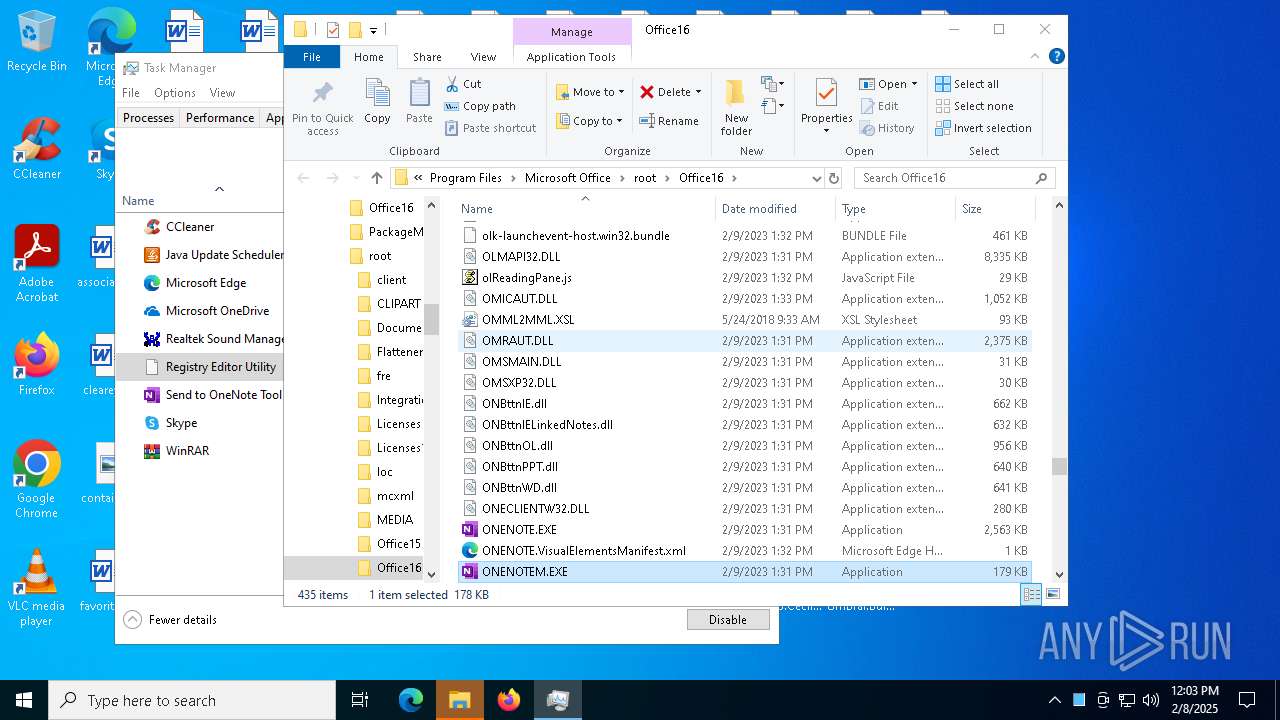Click the Explorer help question icon

[1057, 57]
